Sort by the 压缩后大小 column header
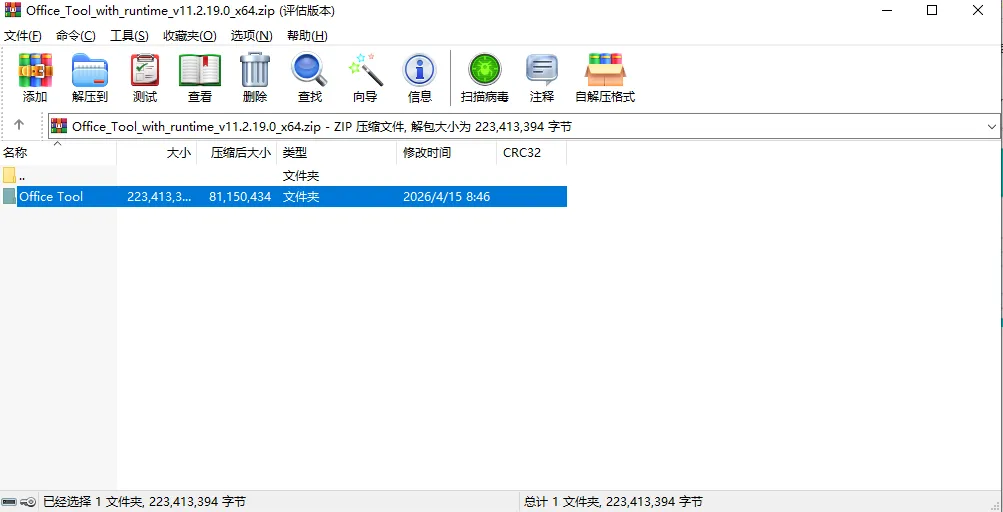Viewport: 1003px width, 512px height. point(236,153)
